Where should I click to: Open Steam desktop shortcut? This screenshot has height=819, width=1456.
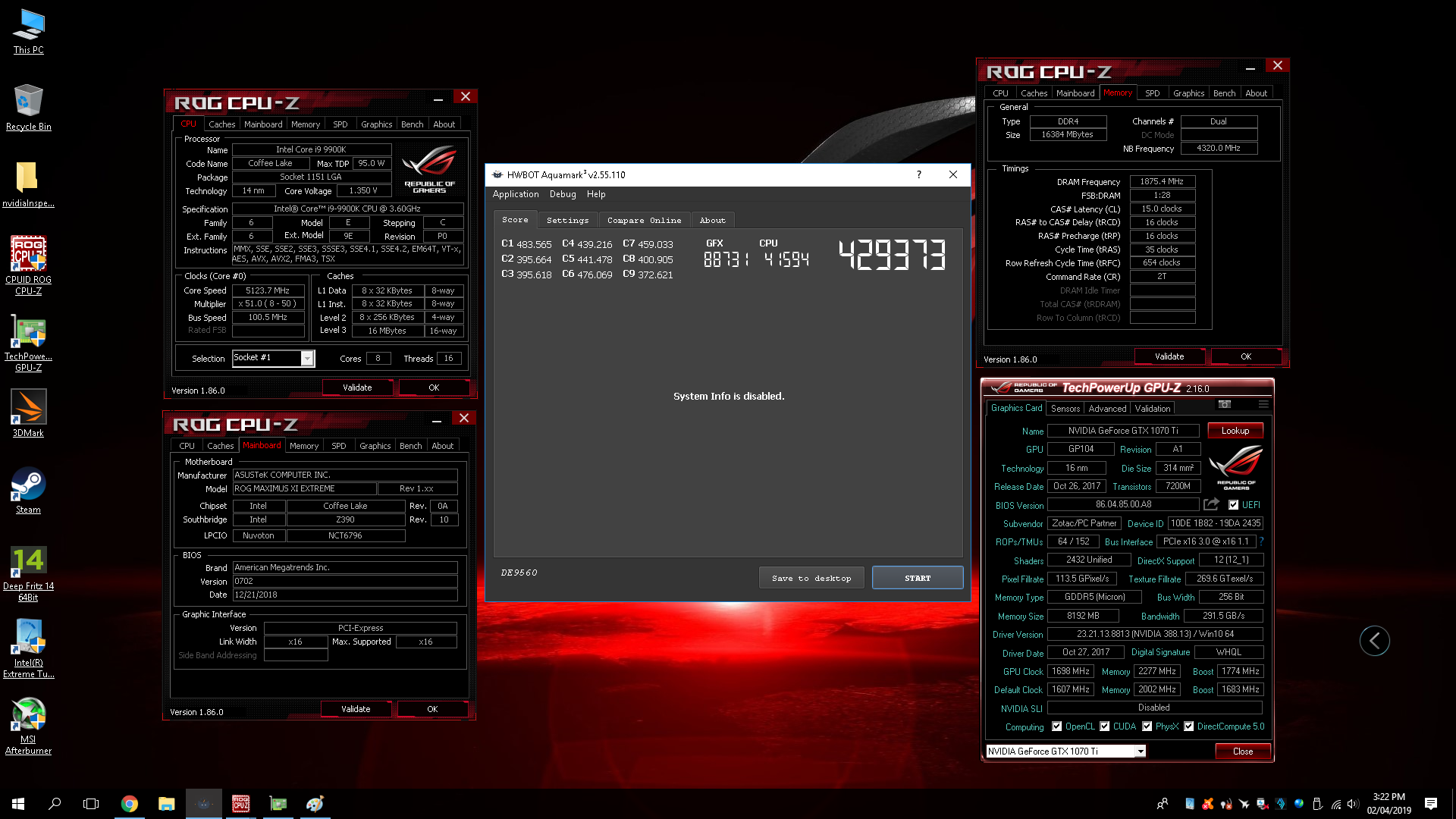pos(29,491)
